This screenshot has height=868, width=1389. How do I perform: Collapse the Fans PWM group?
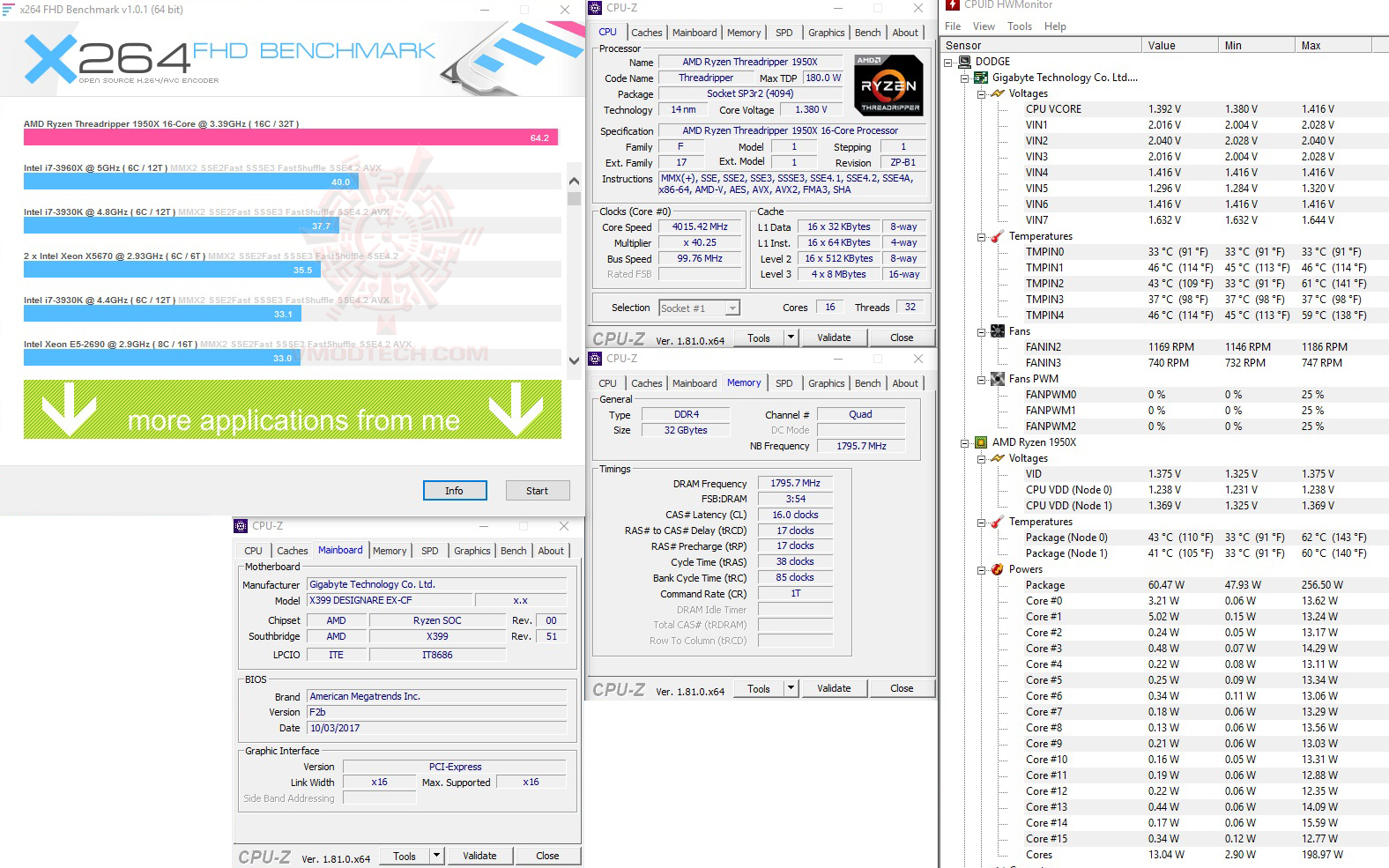tap(981, 380)
